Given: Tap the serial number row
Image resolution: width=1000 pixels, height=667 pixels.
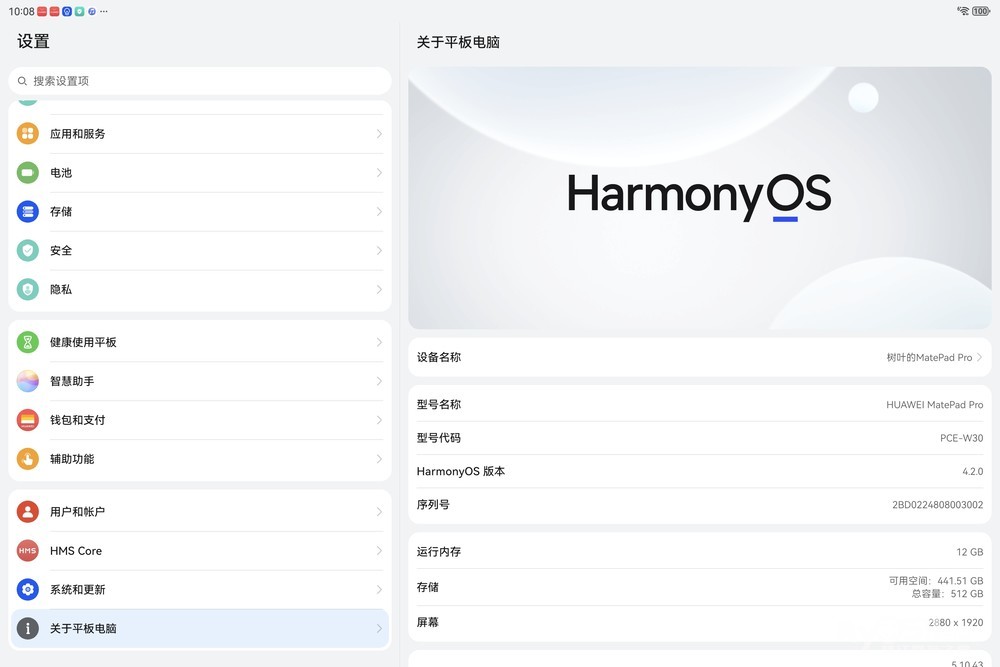Looking at the screenshot, I should pyautogui.click(x=699, y=505).
